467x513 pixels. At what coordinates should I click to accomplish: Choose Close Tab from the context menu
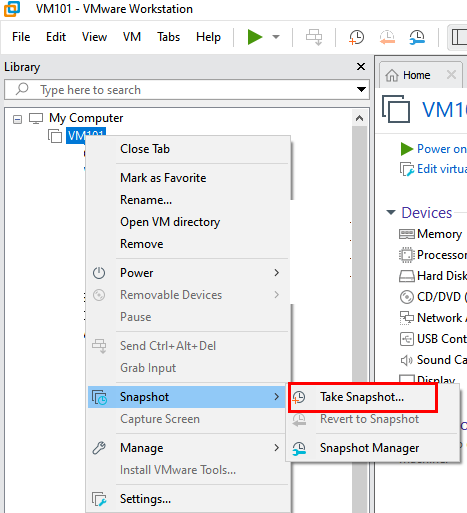pos(145,149)
